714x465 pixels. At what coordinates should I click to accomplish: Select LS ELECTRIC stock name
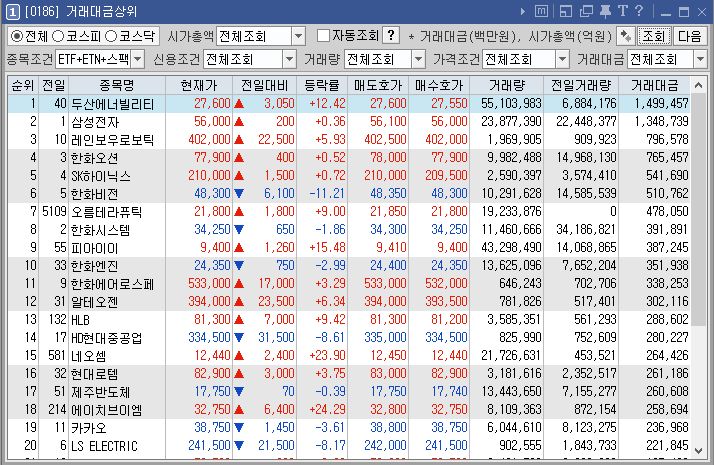[x=104, y=446]
